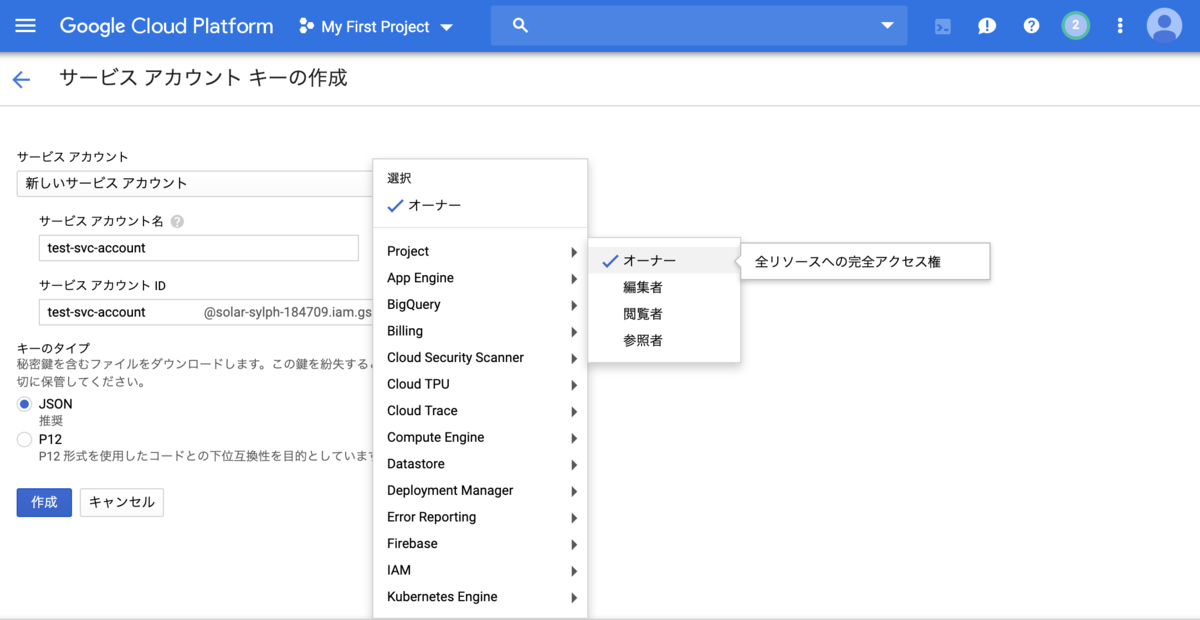Choose 参照者 role in Project submenu
1200x620 pixels.
(664, 340)
